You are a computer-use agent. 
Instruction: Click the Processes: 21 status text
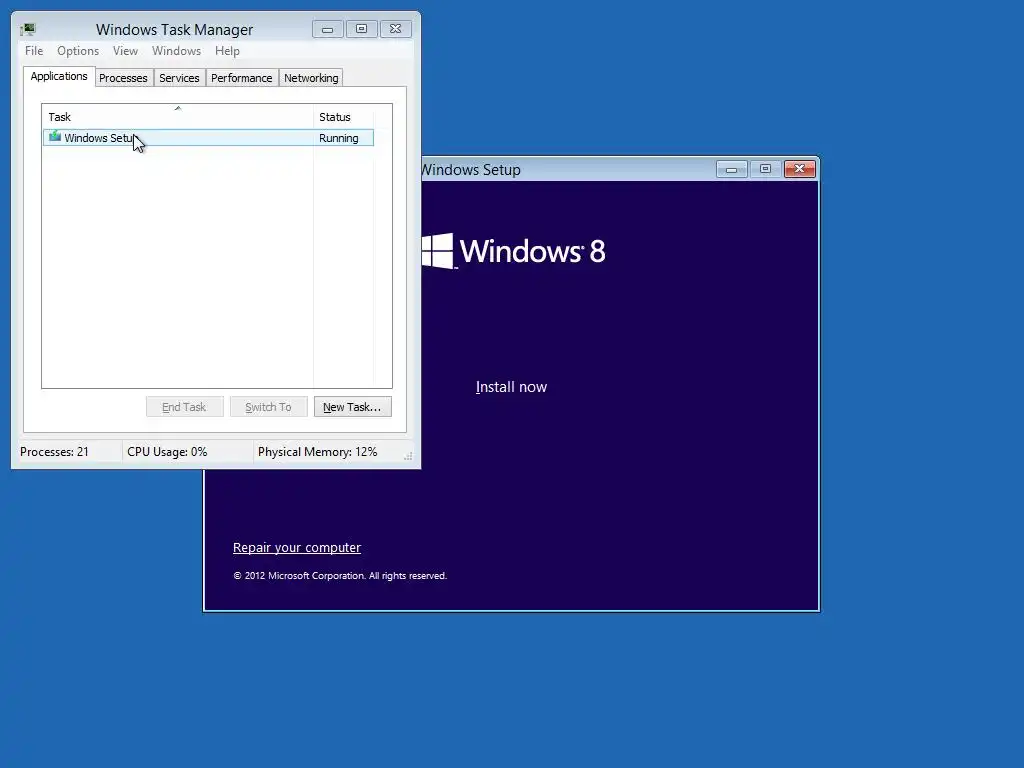tap(54, 452)
